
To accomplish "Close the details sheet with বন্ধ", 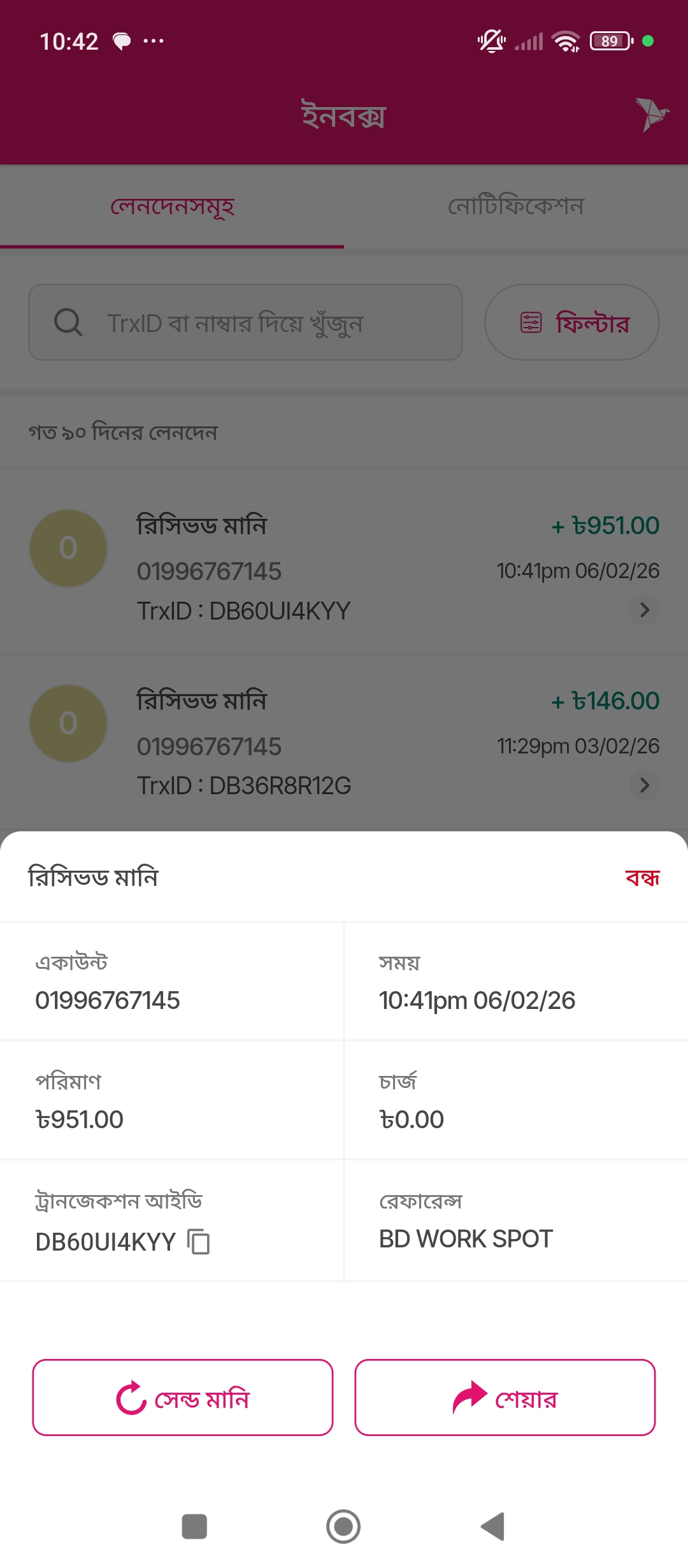I will (x=642, y=878).
